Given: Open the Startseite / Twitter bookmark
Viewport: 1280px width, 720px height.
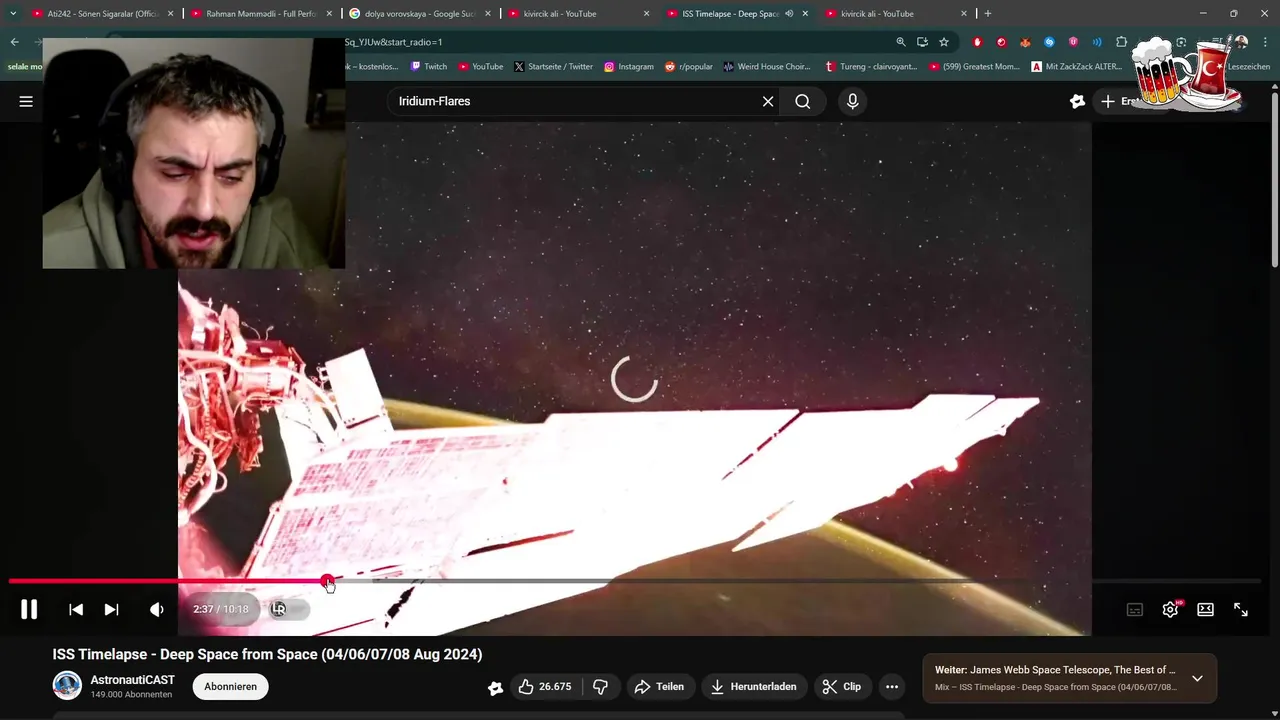Looking at the screenshot, I should (x=553, y=66).
